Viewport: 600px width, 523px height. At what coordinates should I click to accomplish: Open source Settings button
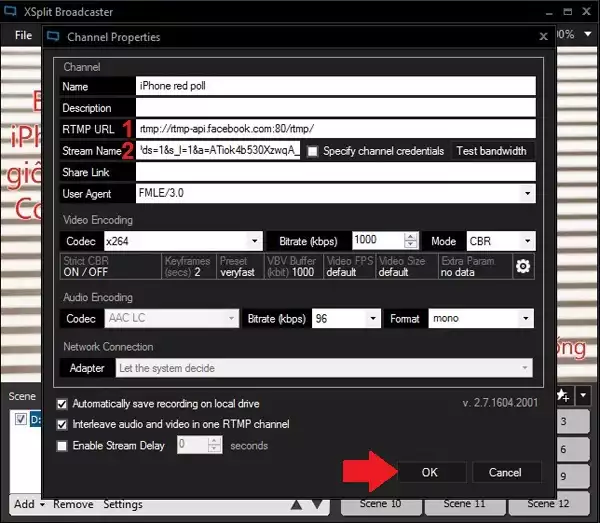[x=122, y=505]
